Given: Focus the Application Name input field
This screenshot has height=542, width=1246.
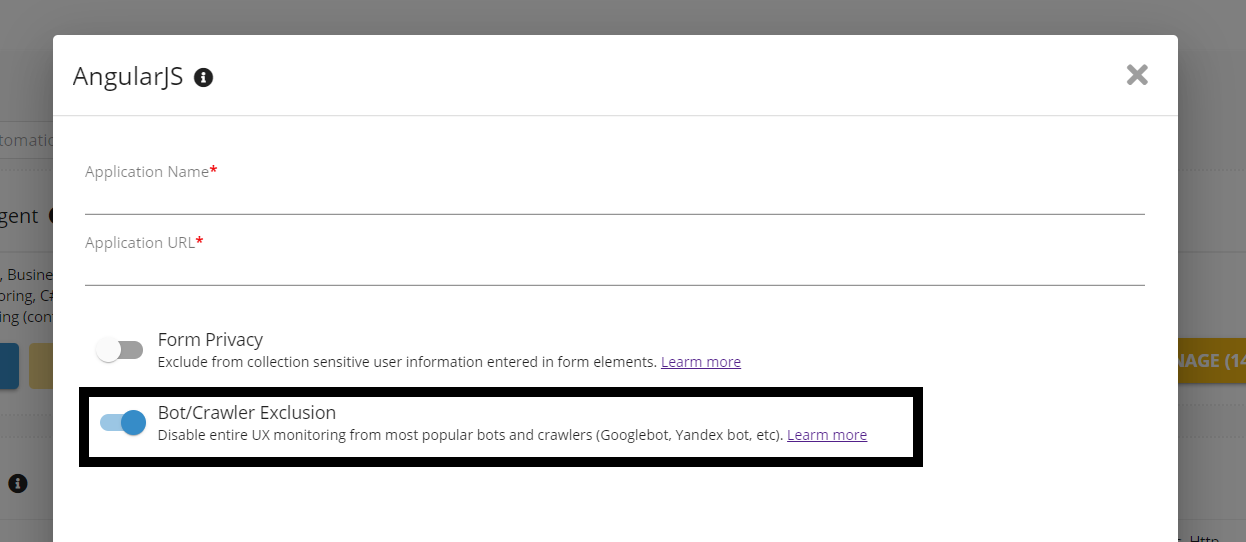Looking at the screenshot, I should coord(614,200).
